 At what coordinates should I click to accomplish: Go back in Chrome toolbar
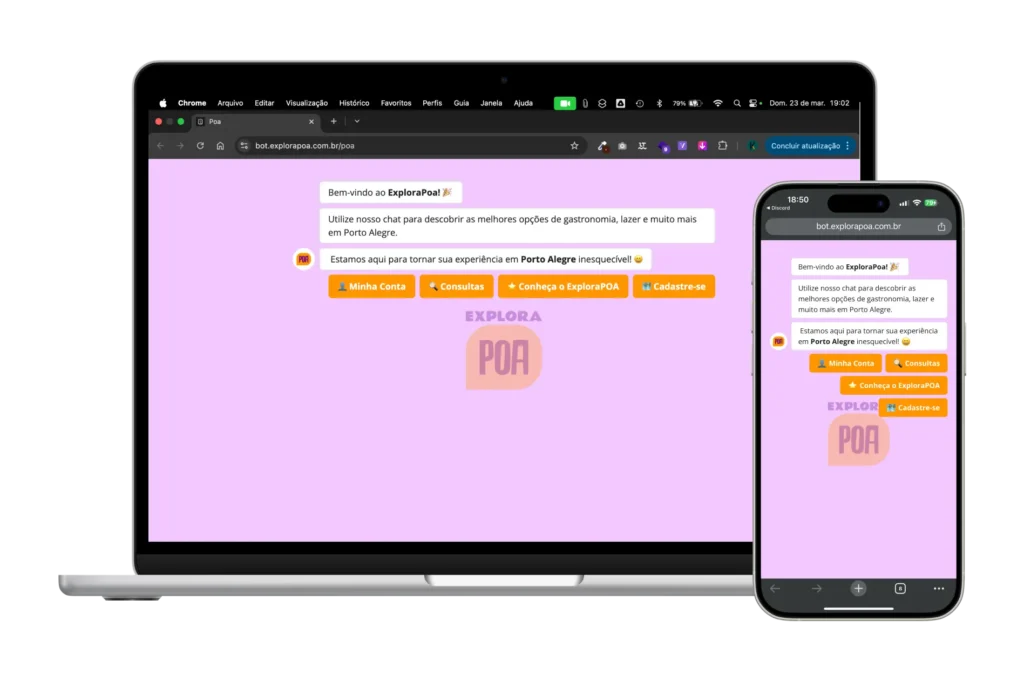tap(161, 146)
